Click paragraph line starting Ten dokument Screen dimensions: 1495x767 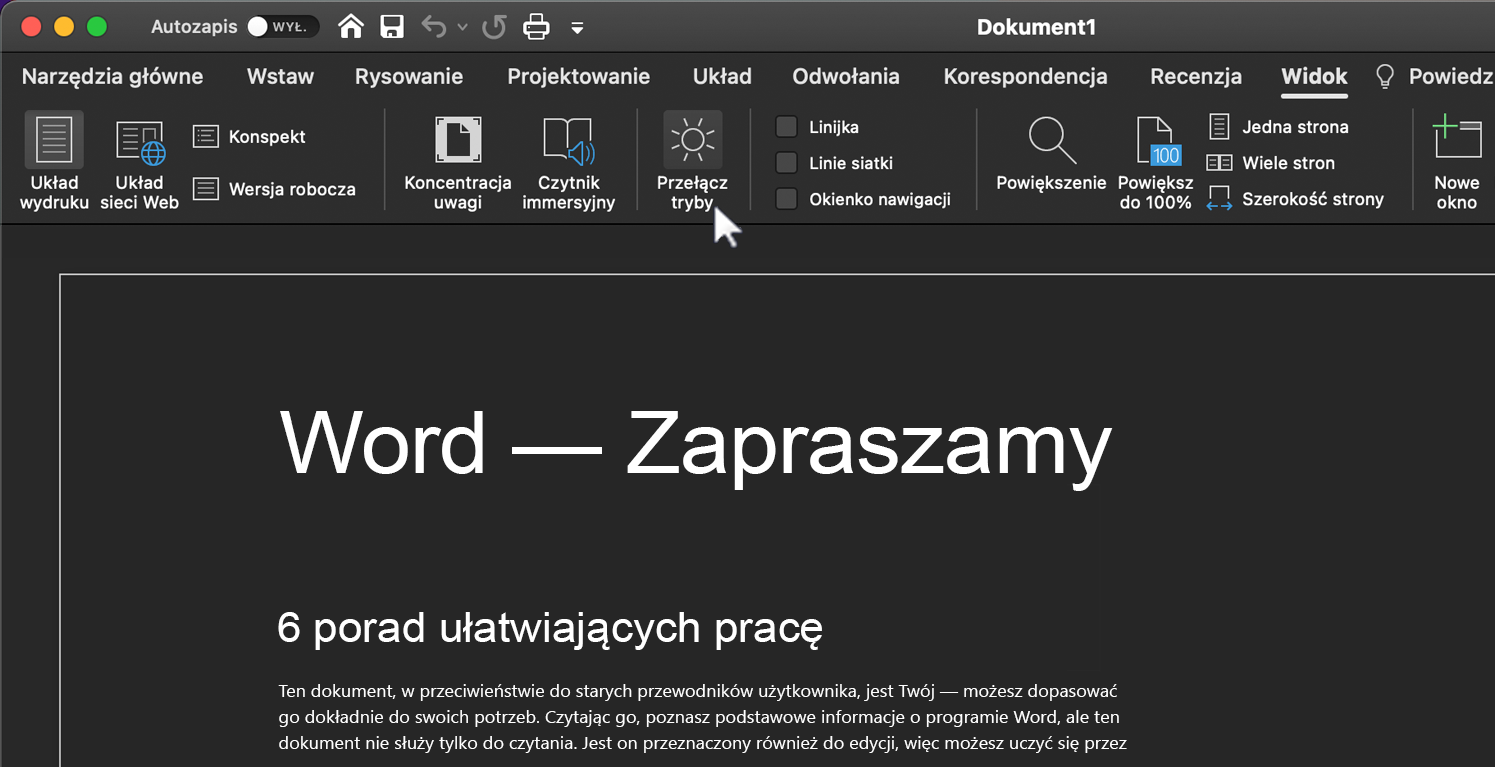point(697,691)
